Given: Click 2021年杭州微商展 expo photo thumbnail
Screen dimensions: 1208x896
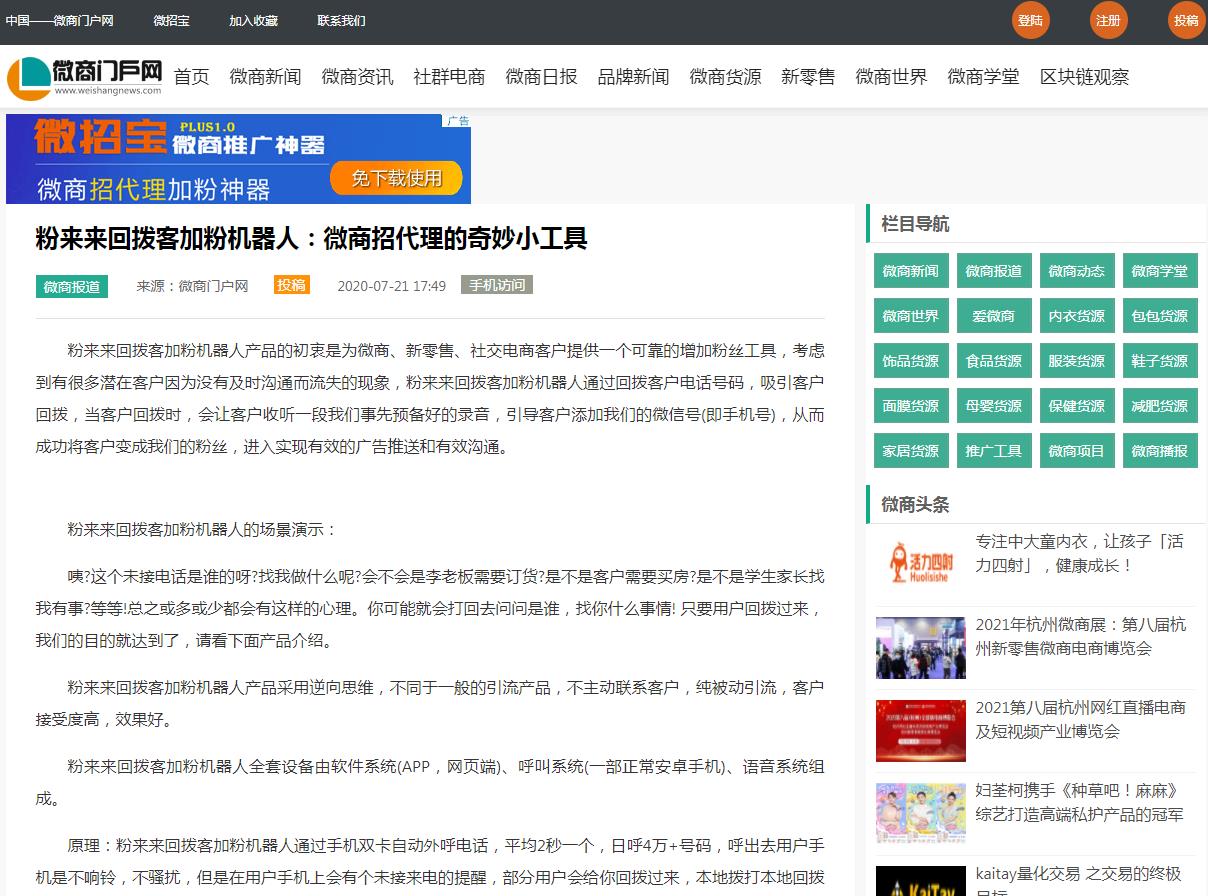Looking at the screenshot, I should coord(921,648).
